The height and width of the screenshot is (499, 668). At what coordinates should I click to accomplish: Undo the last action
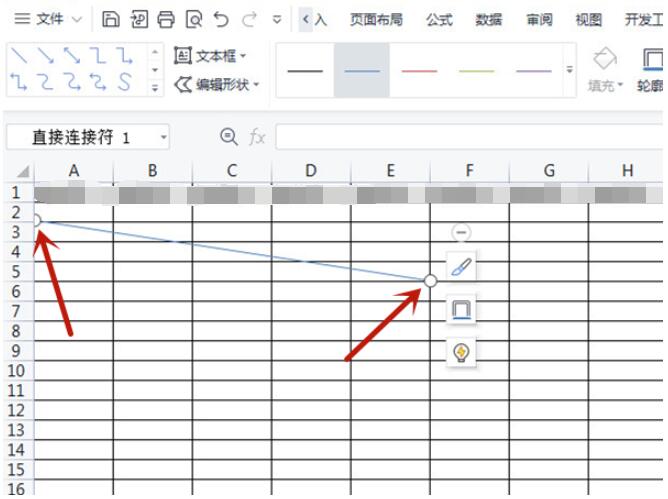(221, 19)
